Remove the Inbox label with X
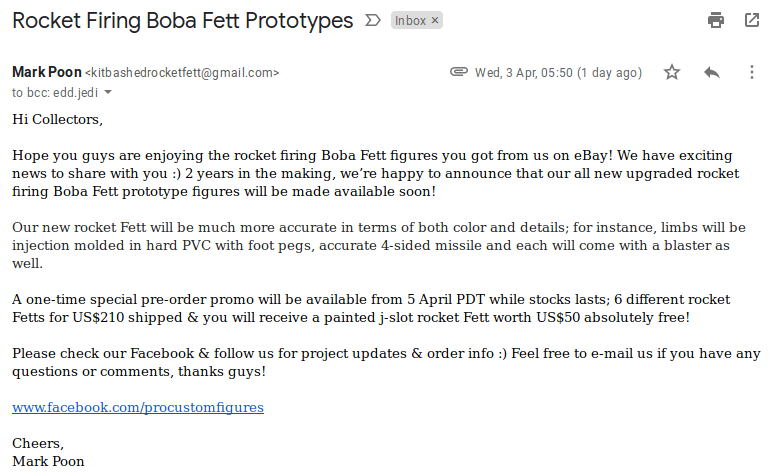772x476 pixels. tap(435, 20)
